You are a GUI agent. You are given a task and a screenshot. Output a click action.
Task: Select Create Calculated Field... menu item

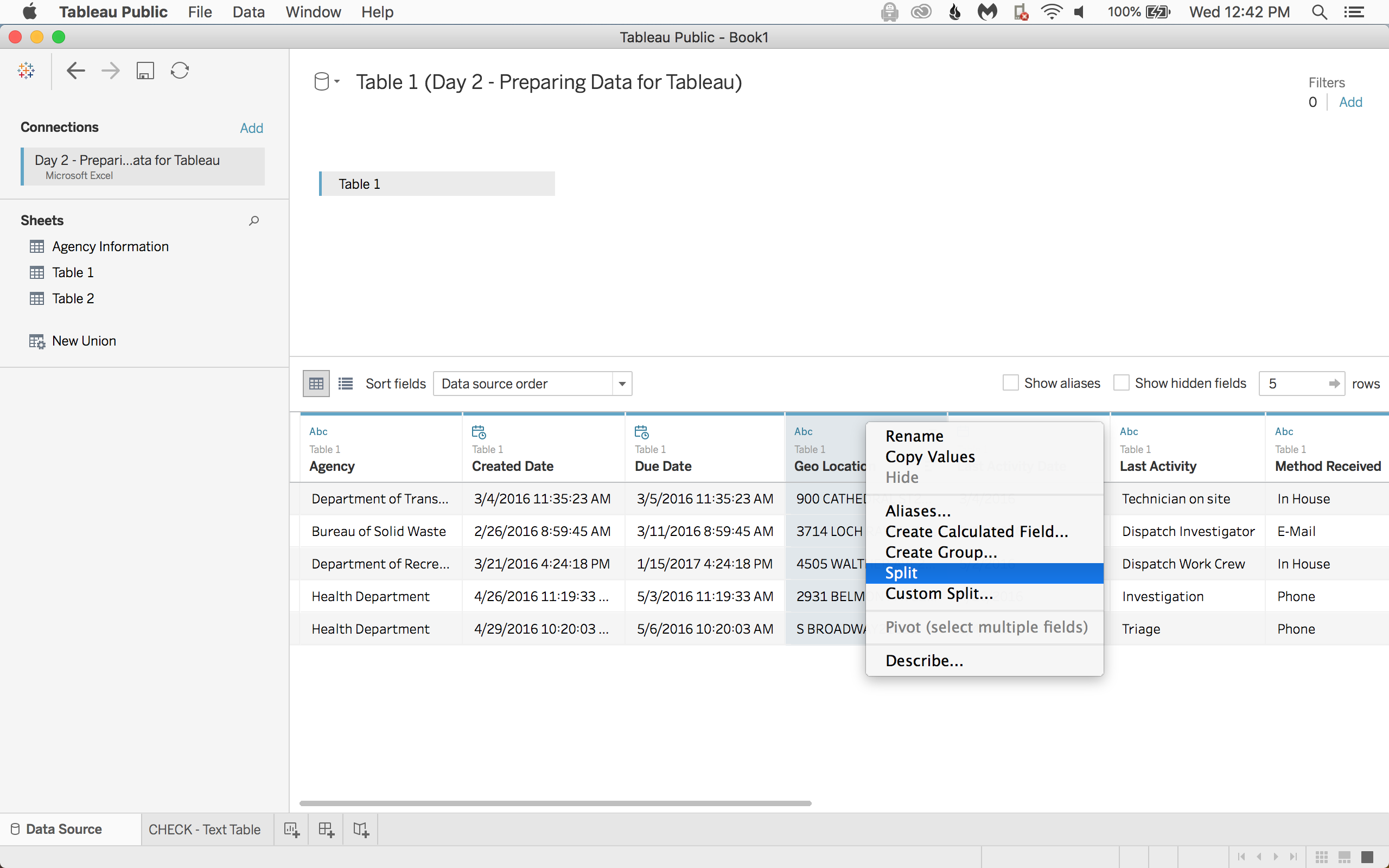coord(984,532)
